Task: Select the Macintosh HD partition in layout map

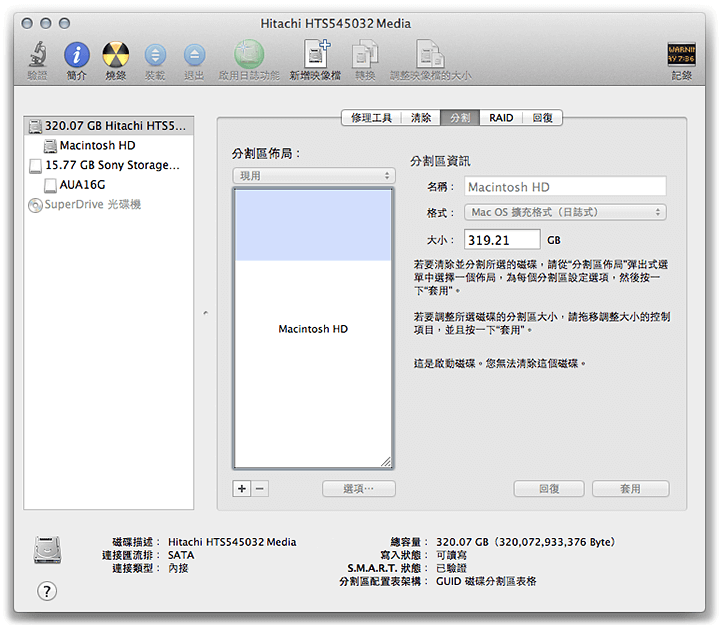Action: click(x=313, y=329)
